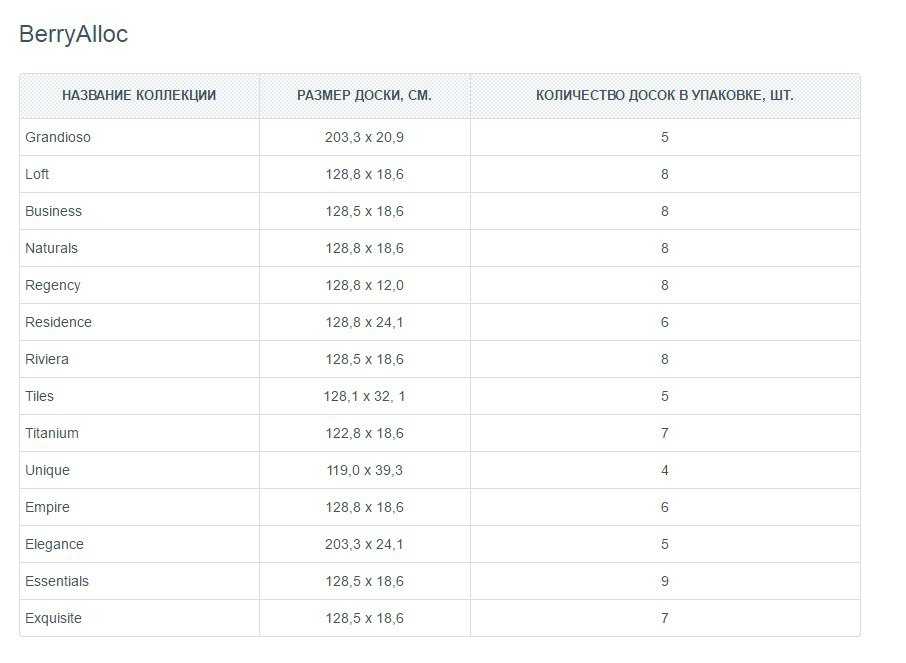The width and height of the screenshot is (906, 663).
Task: Click the Exquisite row board size
Action: point(365,618)
